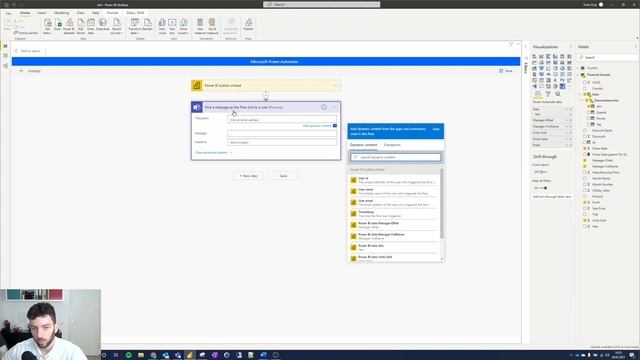
Task: Click Add dynamic content link
Action: point(317,126)
